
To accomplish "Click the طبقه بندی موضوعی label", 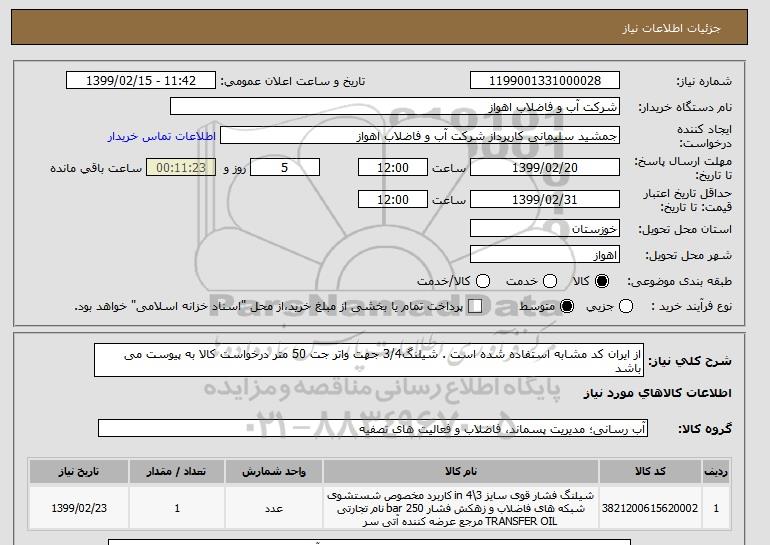I will pos(679,281).
